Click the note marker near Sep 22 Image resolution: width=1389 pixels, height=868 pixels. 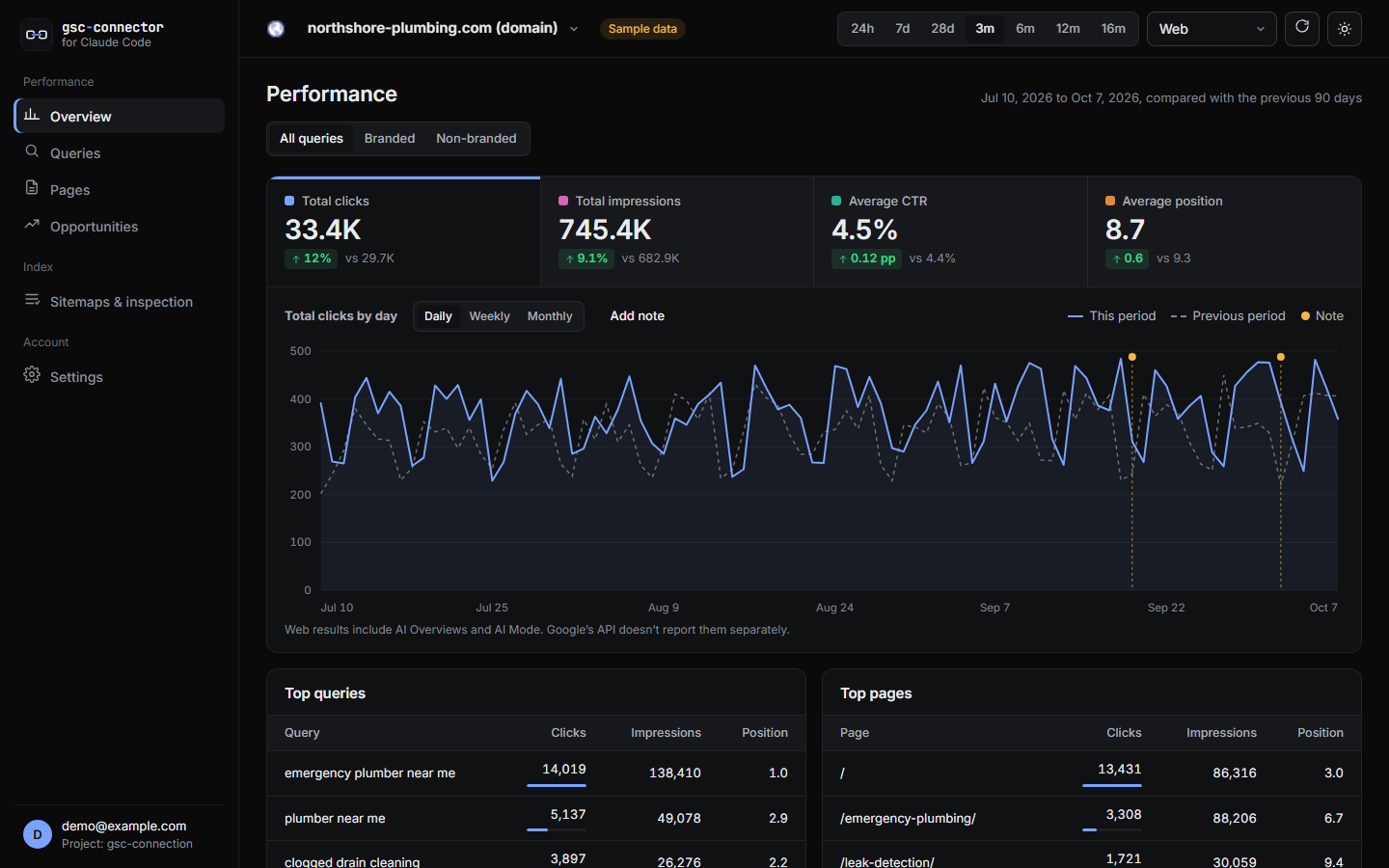1132,357
